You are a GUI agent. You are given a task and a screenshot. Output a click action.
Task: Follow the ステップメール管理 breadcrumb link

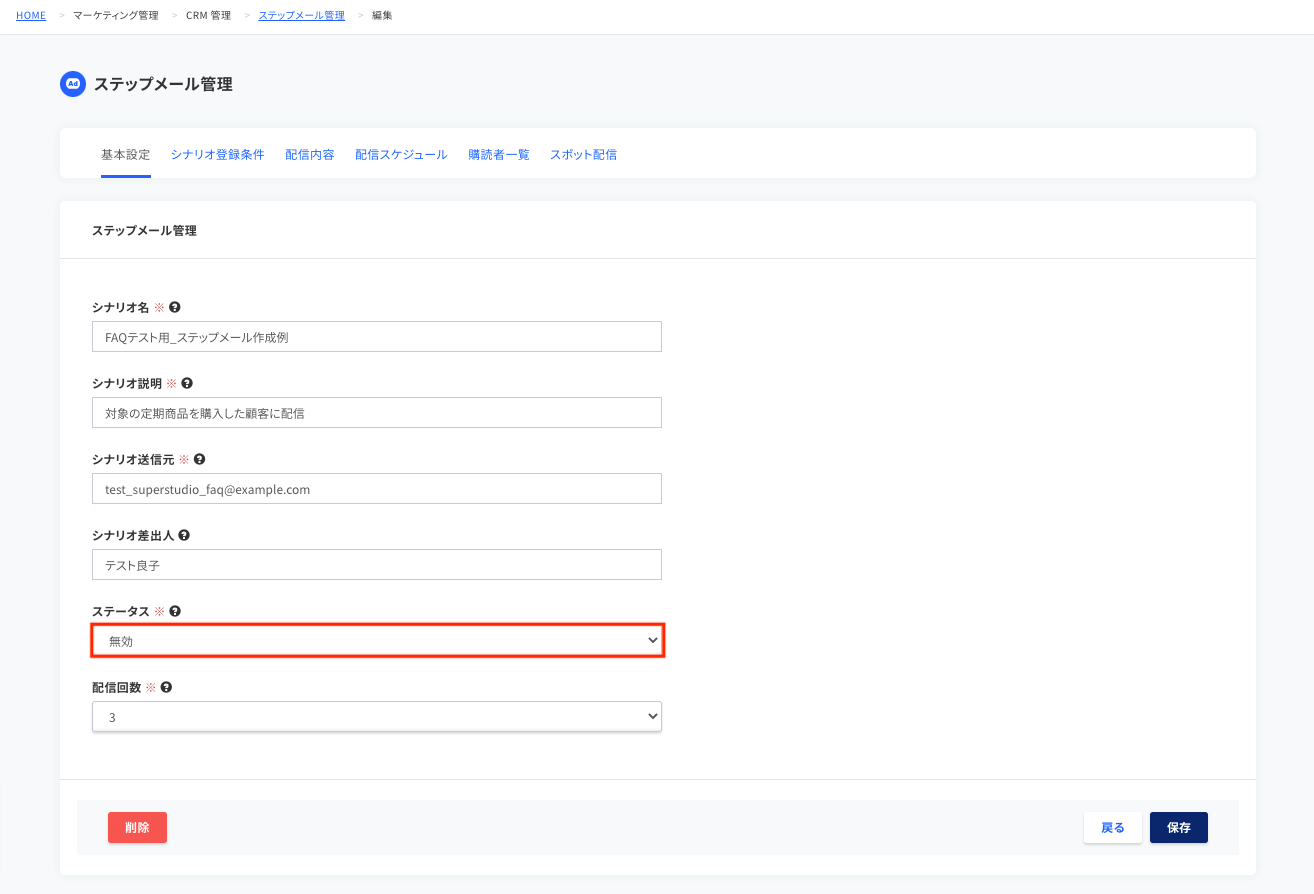coord(301,16)
